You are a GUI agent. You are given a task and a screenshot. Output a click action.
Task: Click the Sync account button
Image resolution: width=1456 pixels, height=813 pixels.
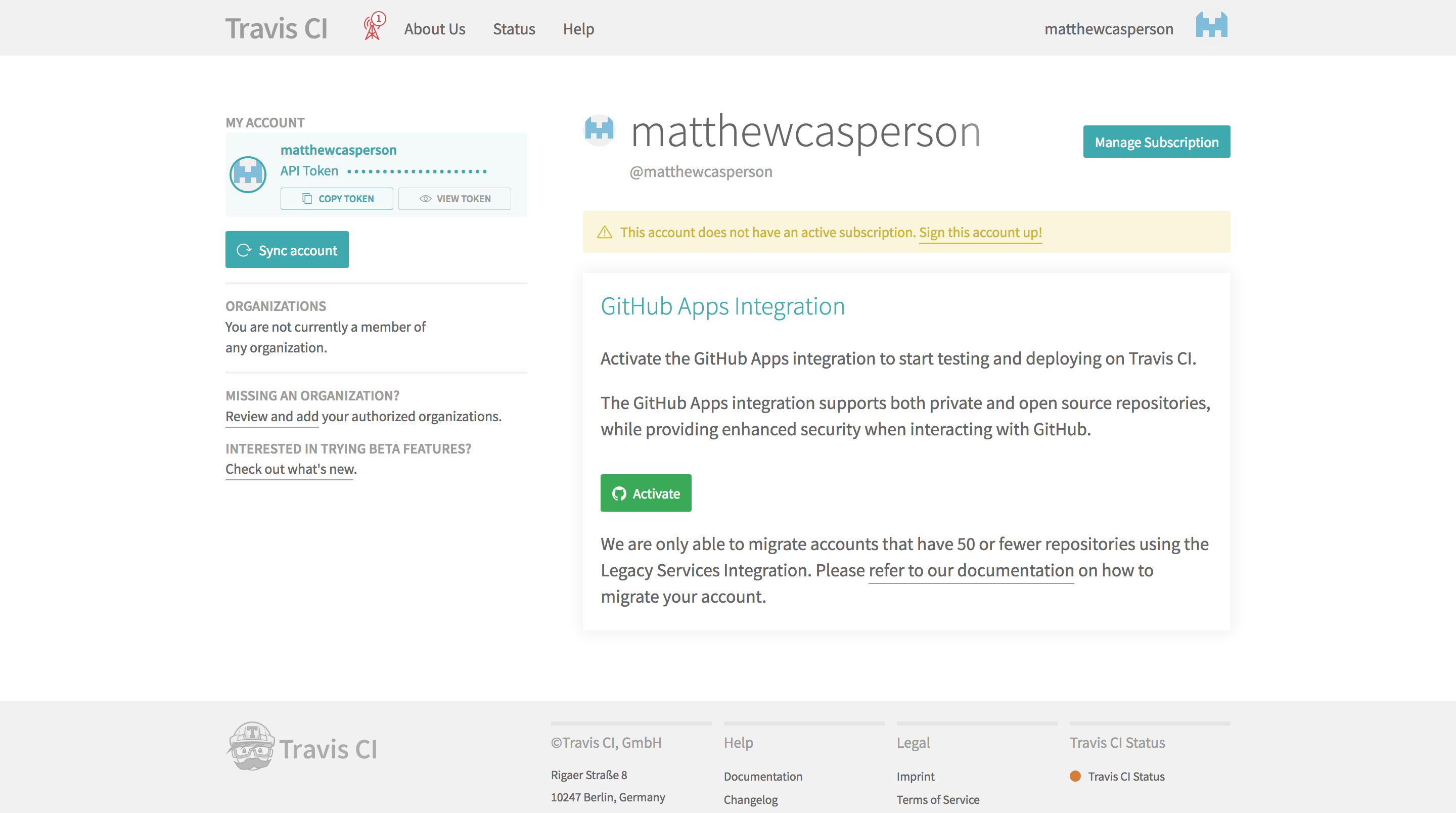[x=287, y=250]
